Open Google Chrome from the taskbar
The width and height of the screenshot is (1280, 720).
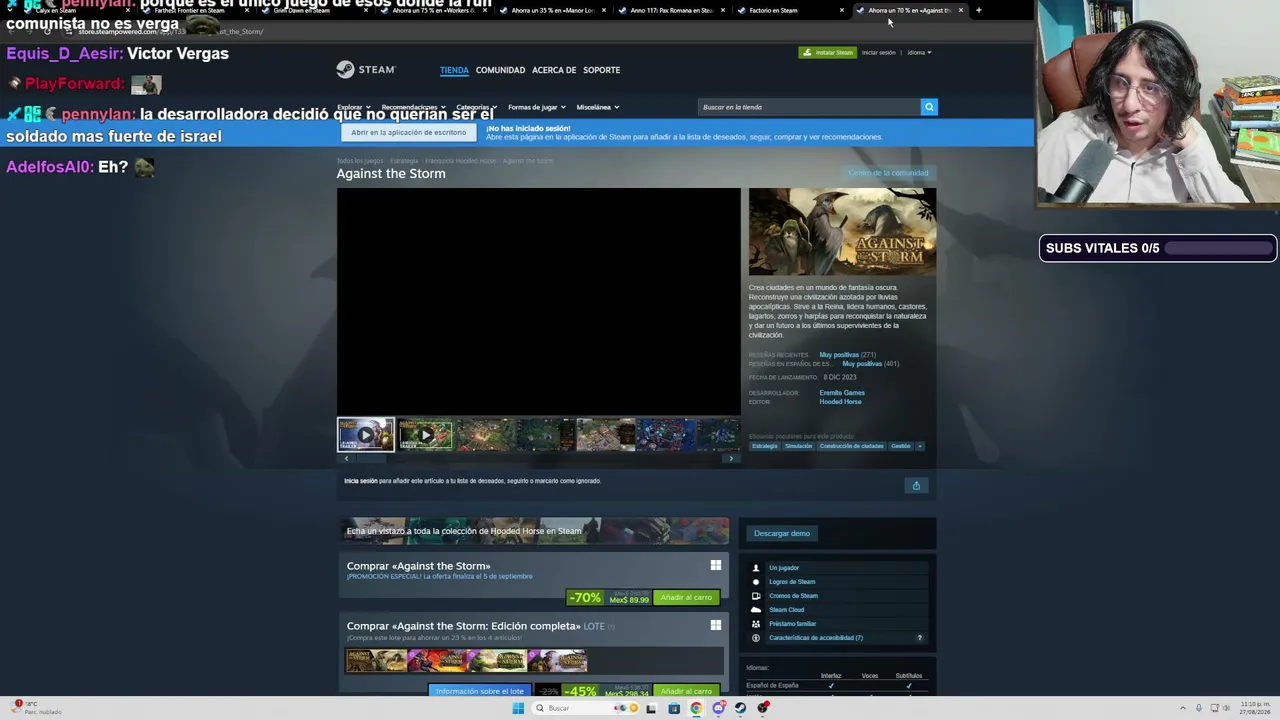[696, 709]
